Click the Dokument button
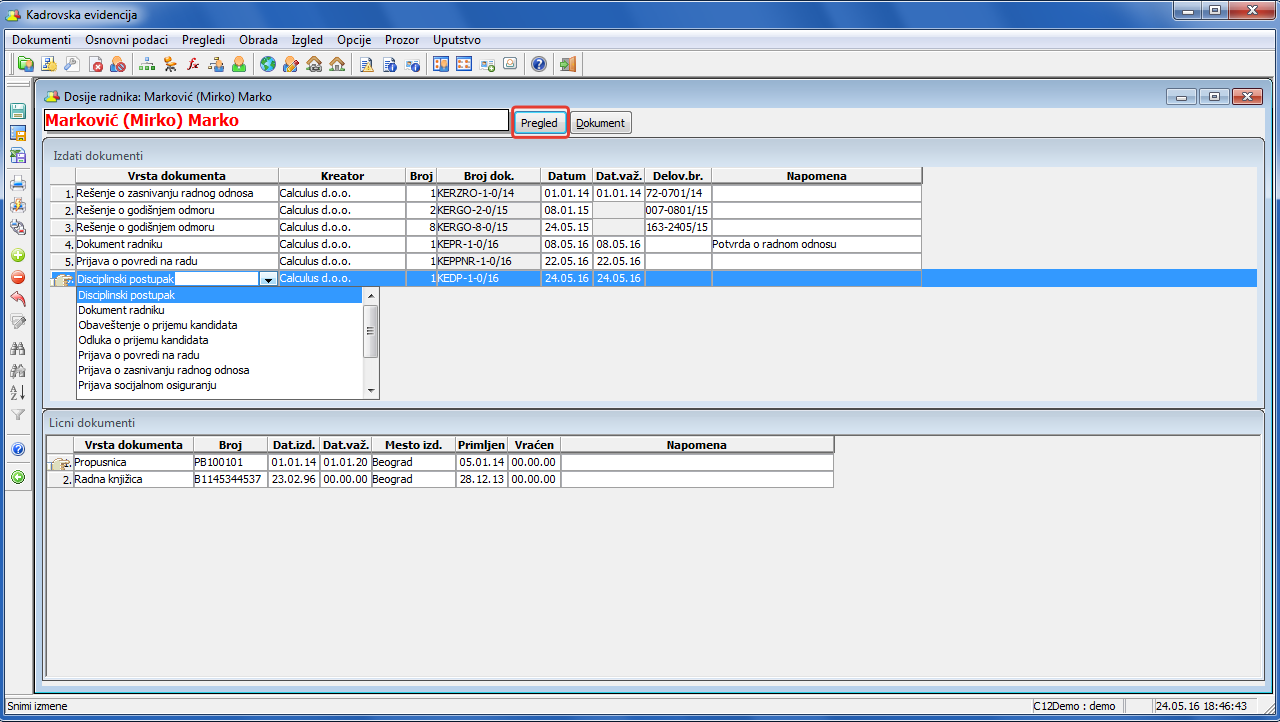Viewport: 1280px width, 722px height. (x=601, y=123)
